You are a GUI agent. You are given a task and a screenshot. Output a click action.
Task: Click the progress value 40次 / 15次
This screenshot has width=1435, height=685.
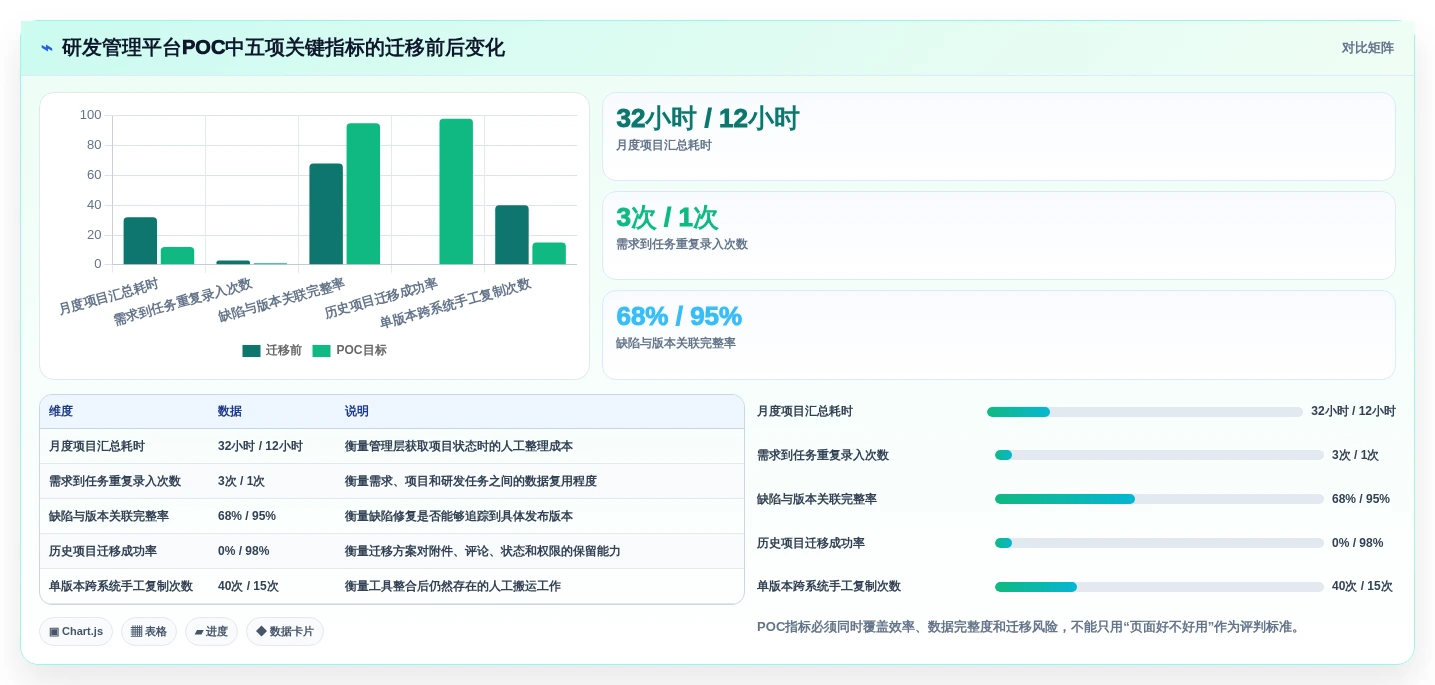1362,587
